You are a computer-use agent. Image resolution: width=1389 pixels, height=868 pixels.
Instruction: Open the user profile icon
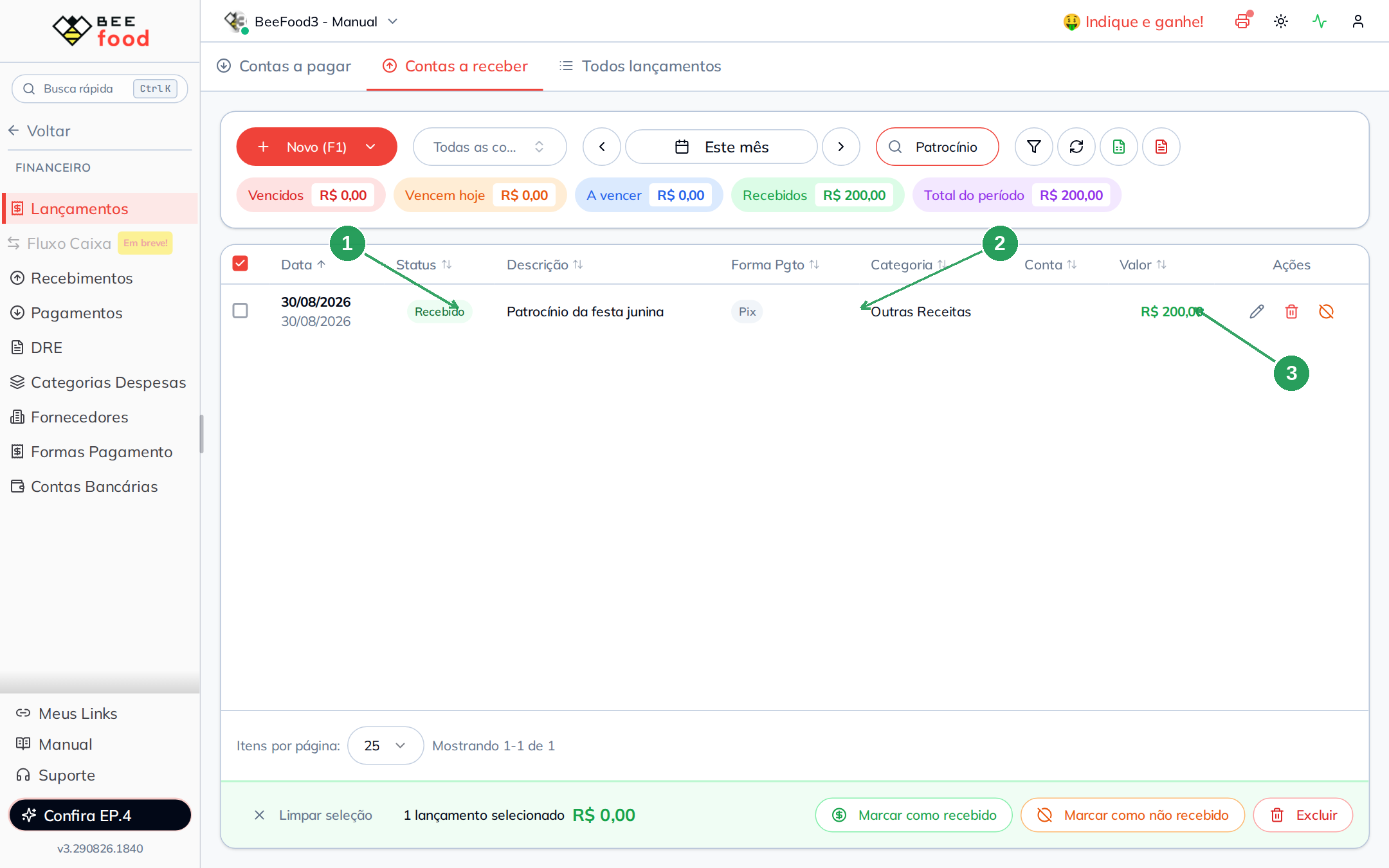click(1358, 21)
